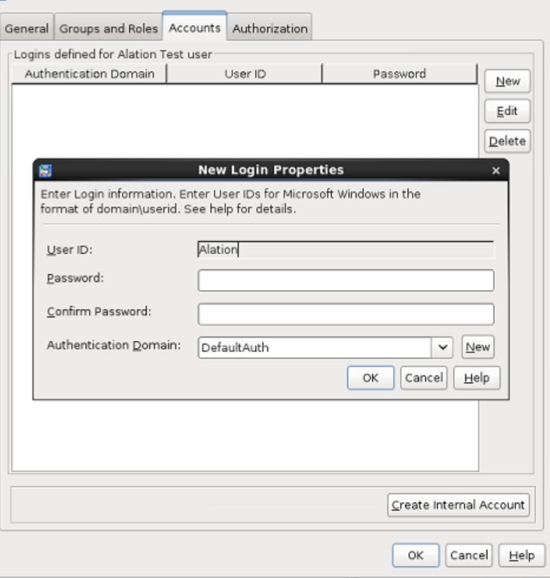Click the New Login Properties dialog icon
Viewport: 550px width, 578px height.
45,171
